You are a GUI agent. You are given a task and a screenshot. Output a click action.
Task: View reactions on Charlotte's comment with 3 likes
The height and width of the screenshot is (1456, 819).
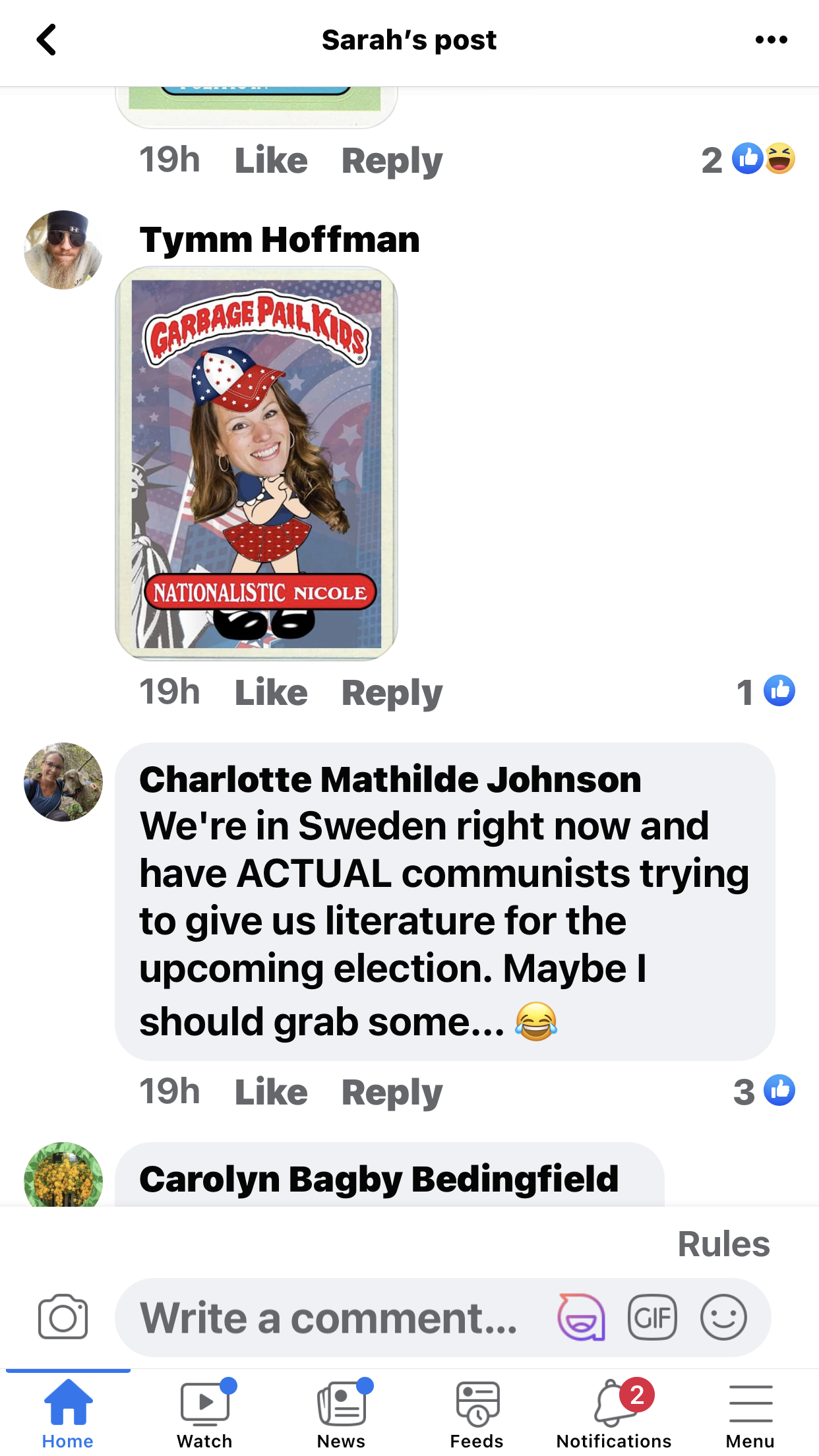764,1091
